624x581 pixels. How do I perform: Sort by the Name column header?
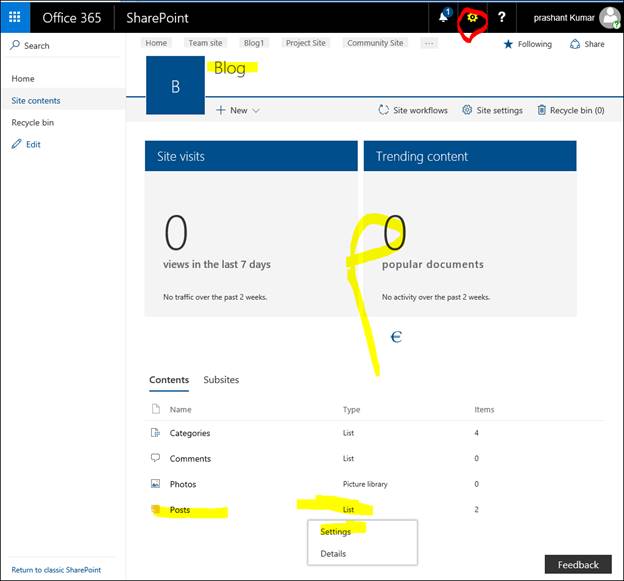tap(180, 409)
